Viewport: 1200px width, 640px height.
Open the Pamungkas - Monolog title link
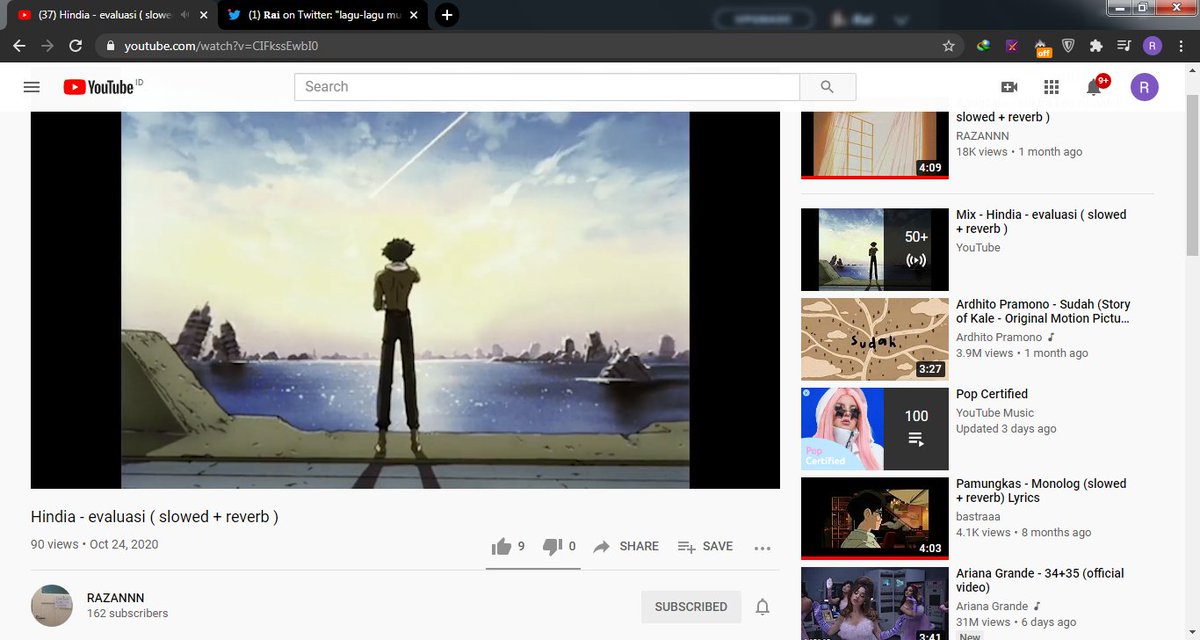[x=1041, y=490]
